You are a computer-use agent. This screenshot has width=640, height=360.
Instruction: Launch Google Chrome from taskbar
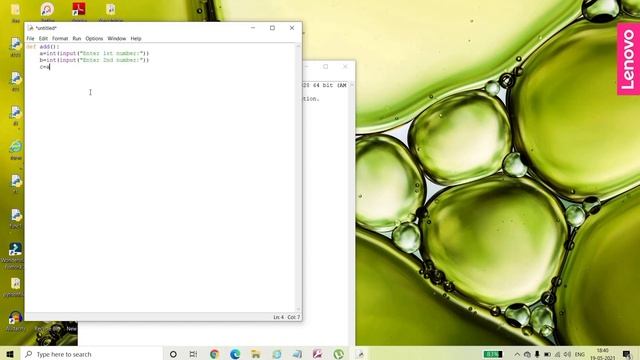pos(214,354)
